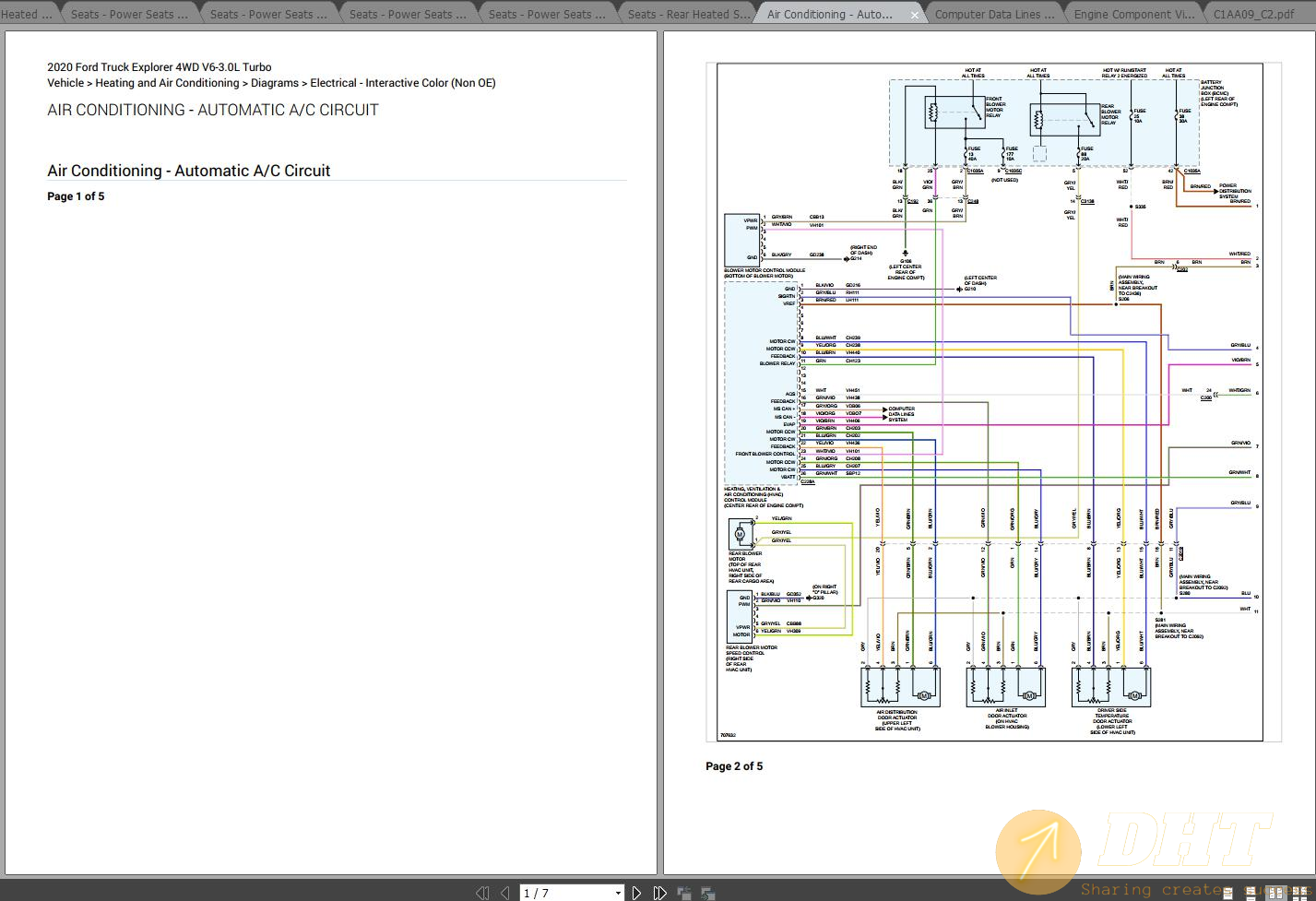This screenshot has height=901, width=1316.
Task: Switch to the C1AA09_C2.pdf tab
Action: pyautogui.click(x=1253, y=14)
